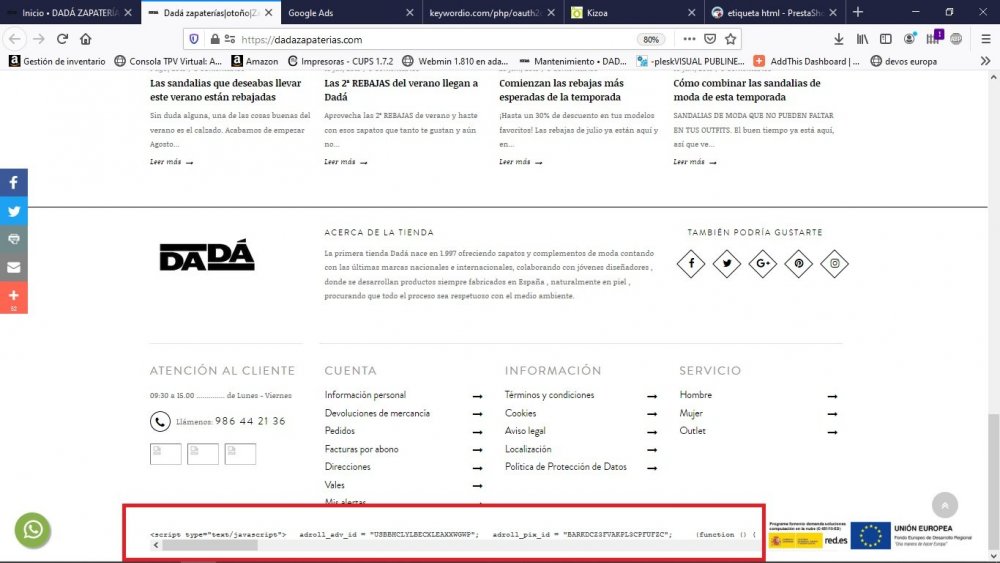Open the footer Twitter diamond icon

click(727, 263)
